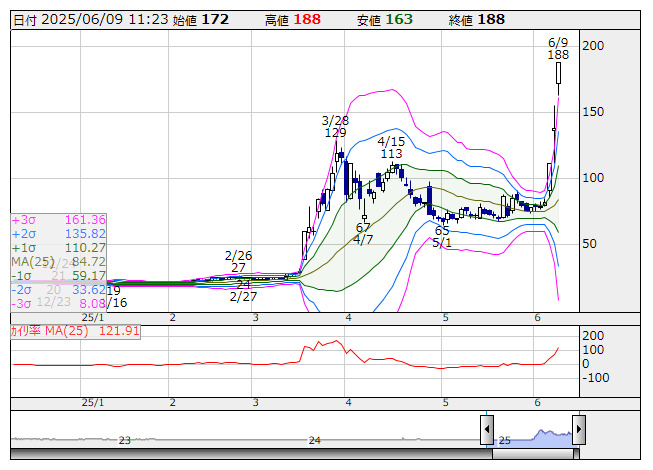
Task: Click the 6/9 high label of 188
Action: (558, 55)
